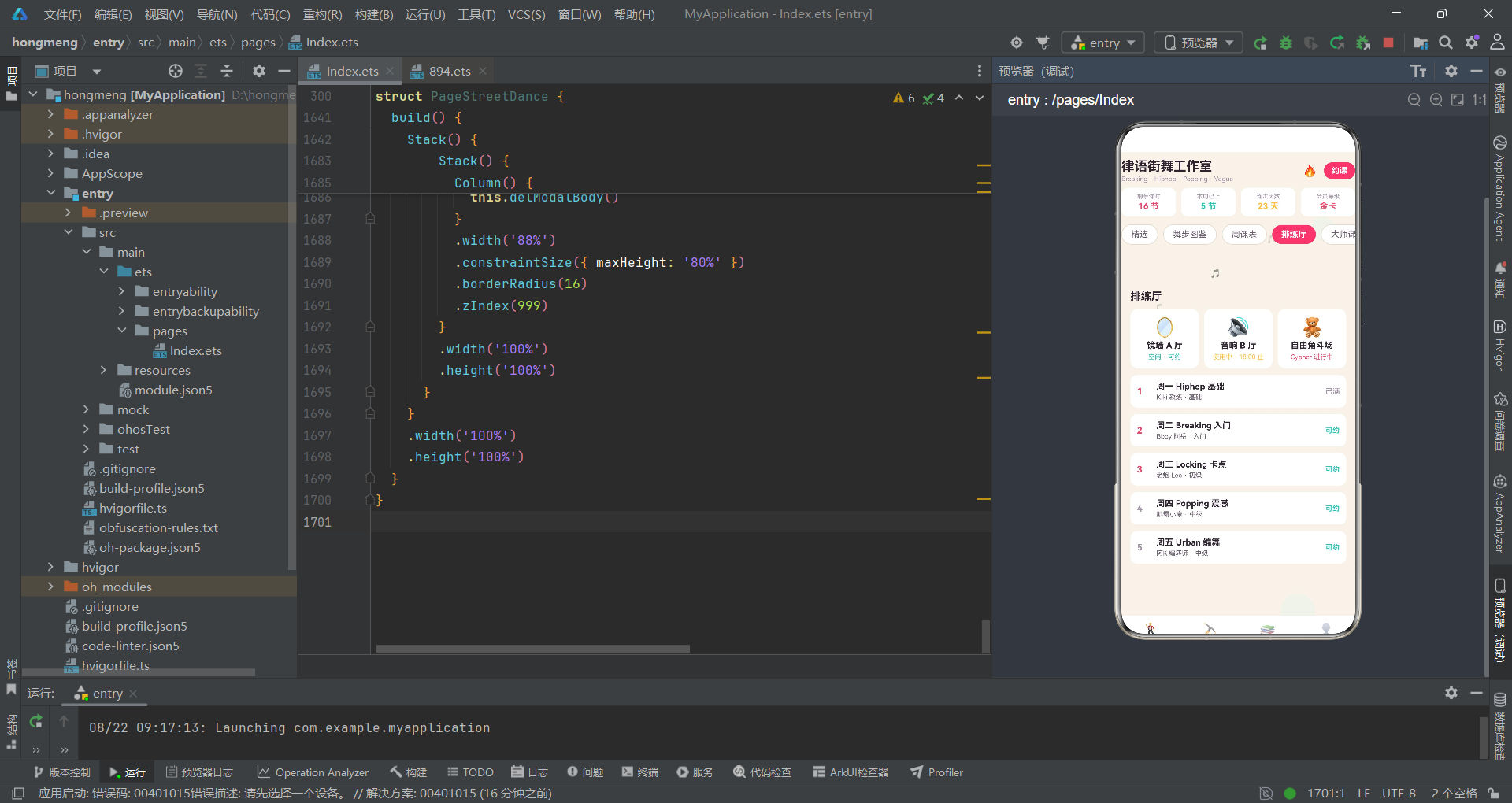Image resolution: width=1512 pixels, height=803 pixels.
Task: Minimize the previewer panel
Action: point(1477,71)
